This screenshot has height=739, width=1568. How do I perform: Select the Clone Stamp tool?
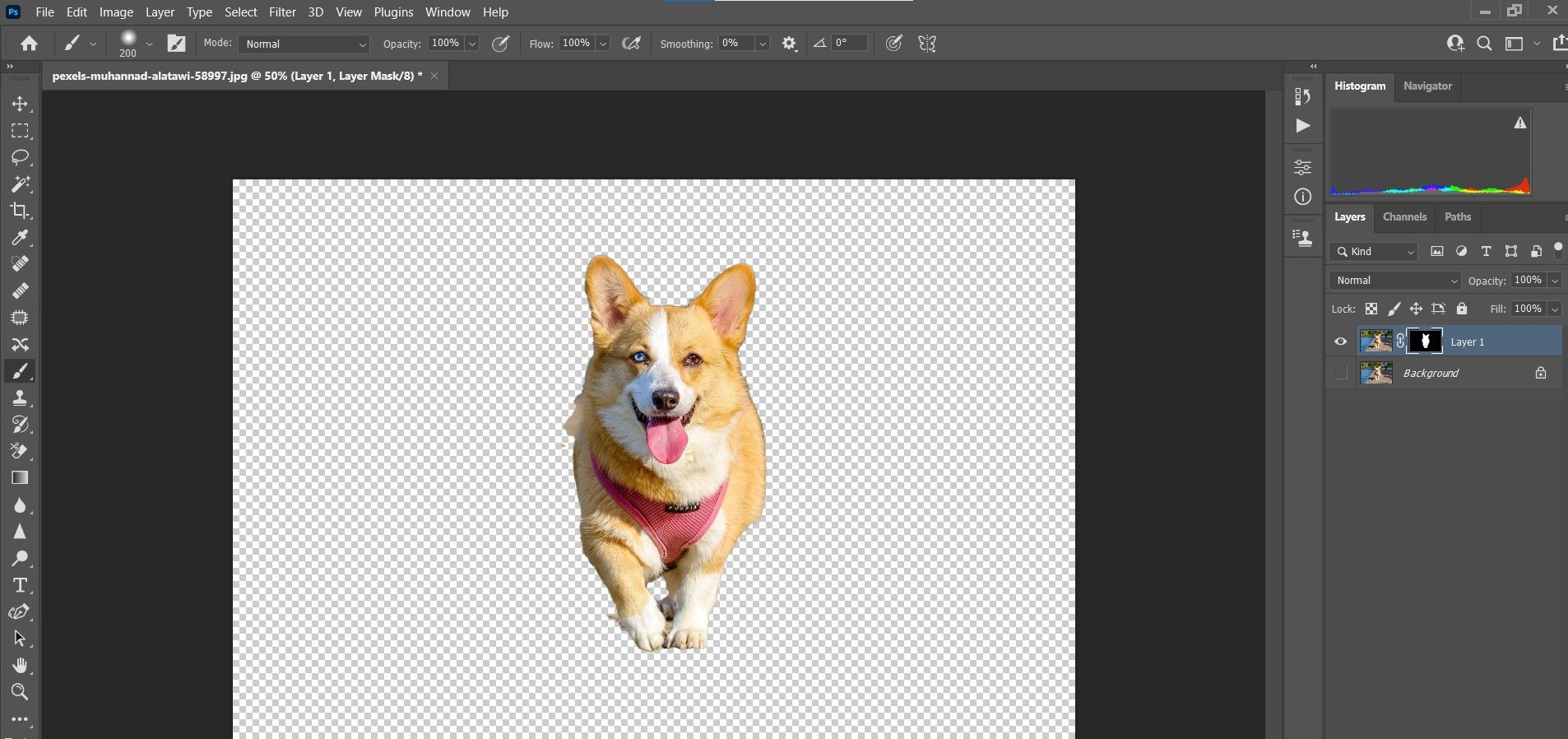click(20, 398)
